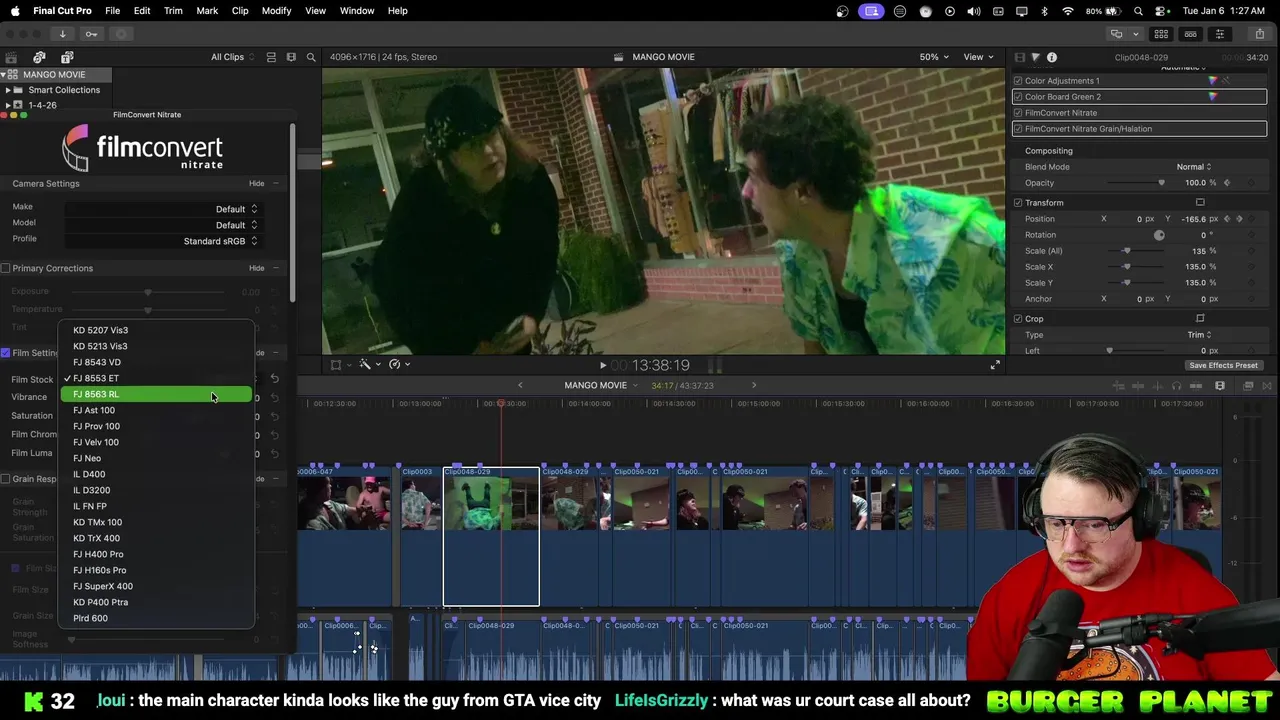Open the Blend Mode Normal dropdown
Screen dimensions: 1280x720
point(1194,167)
